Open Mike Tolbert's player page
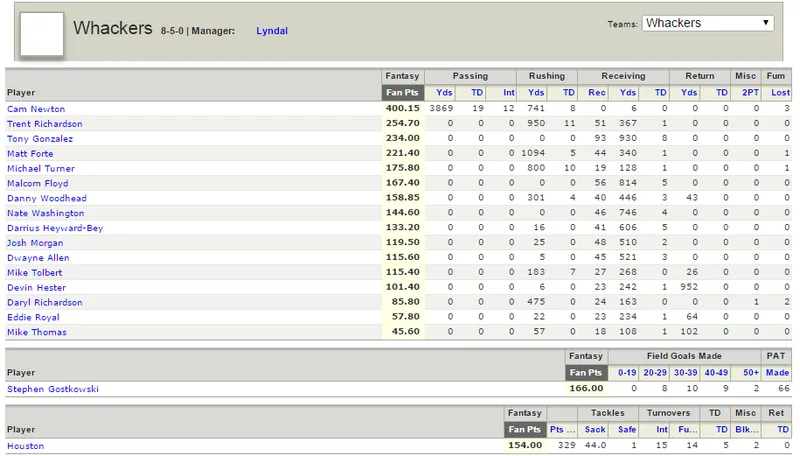Image resolution: width=800 pixels, height=456 pixels. 35,272
